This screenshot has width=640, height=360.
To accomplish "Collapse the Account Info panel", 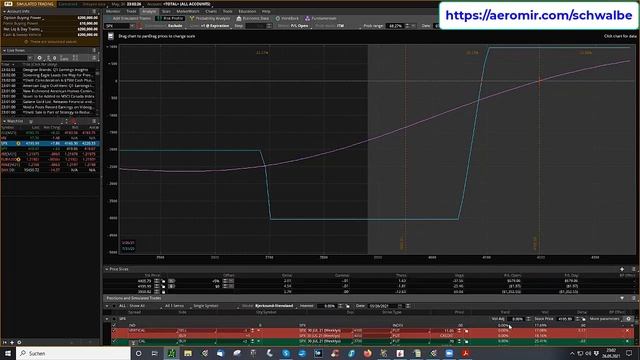I will pyautogui.click(x=4, y=11).
